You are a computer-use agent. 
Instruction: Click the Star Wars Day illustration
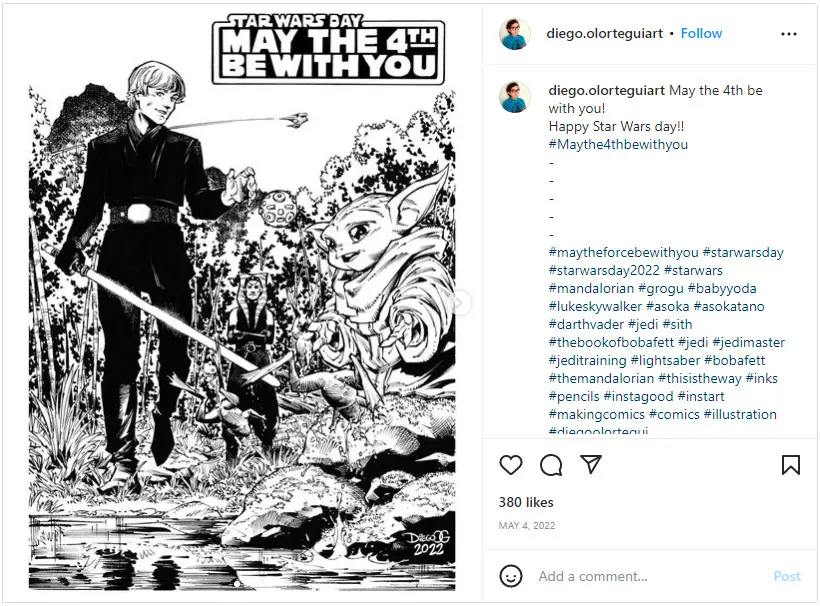[x=242, y=302]
